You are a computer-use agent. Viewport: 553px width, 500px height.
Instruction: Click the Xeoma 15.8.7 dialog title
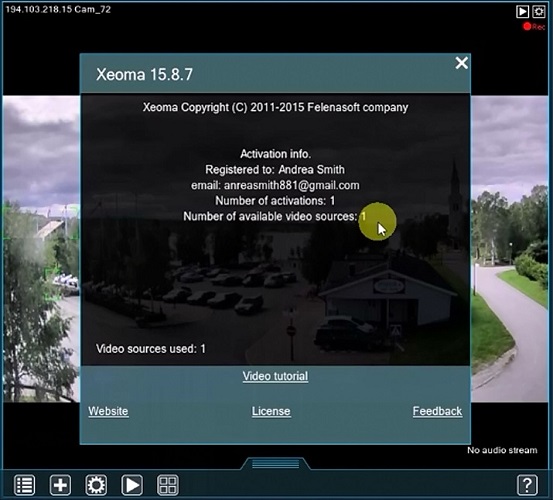click(145, 74)
